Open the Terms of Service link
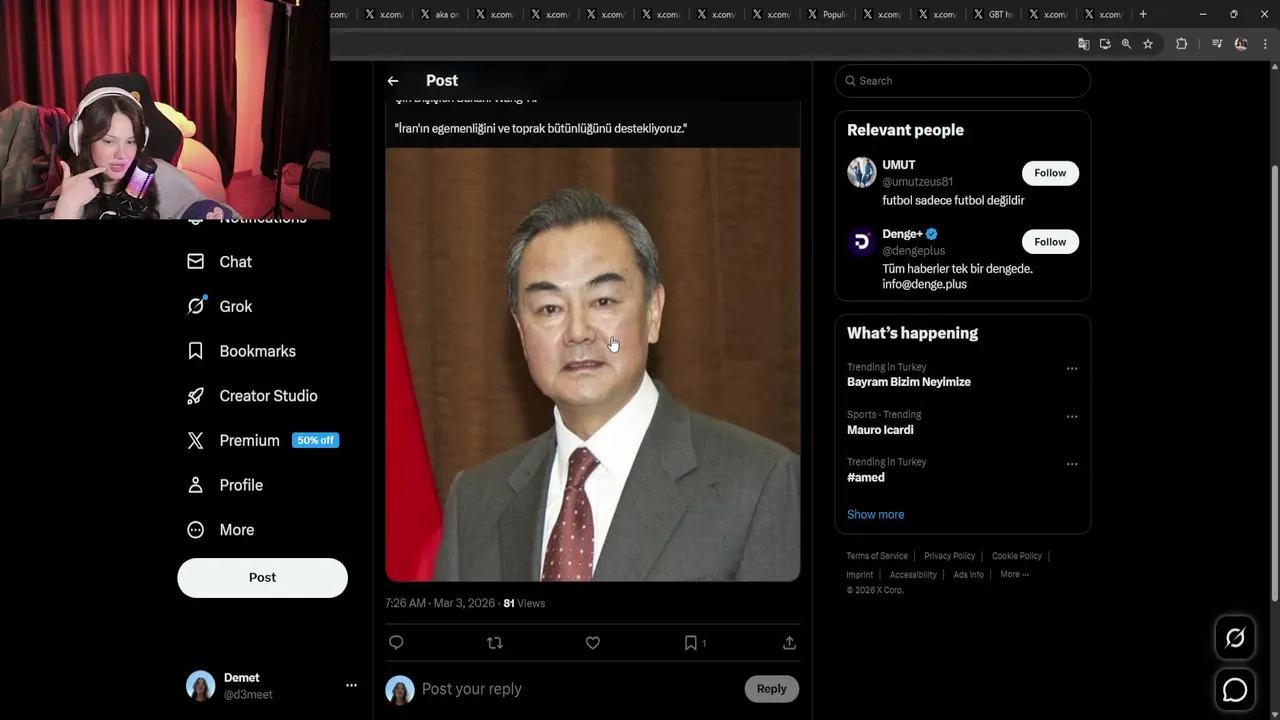The height and width of the screenshot is (720, 1280). 877,556
